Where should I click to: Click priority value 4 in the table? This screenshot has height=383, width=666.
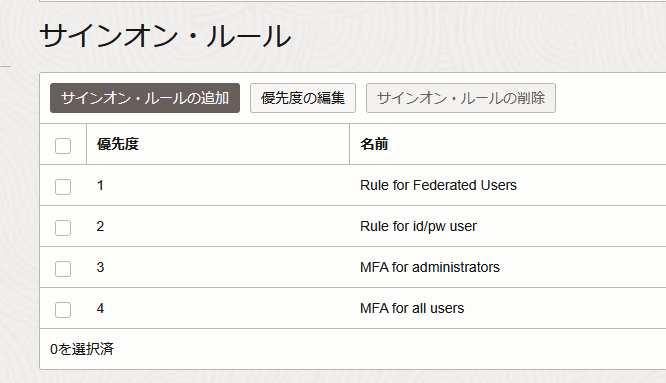click(100, 308)
